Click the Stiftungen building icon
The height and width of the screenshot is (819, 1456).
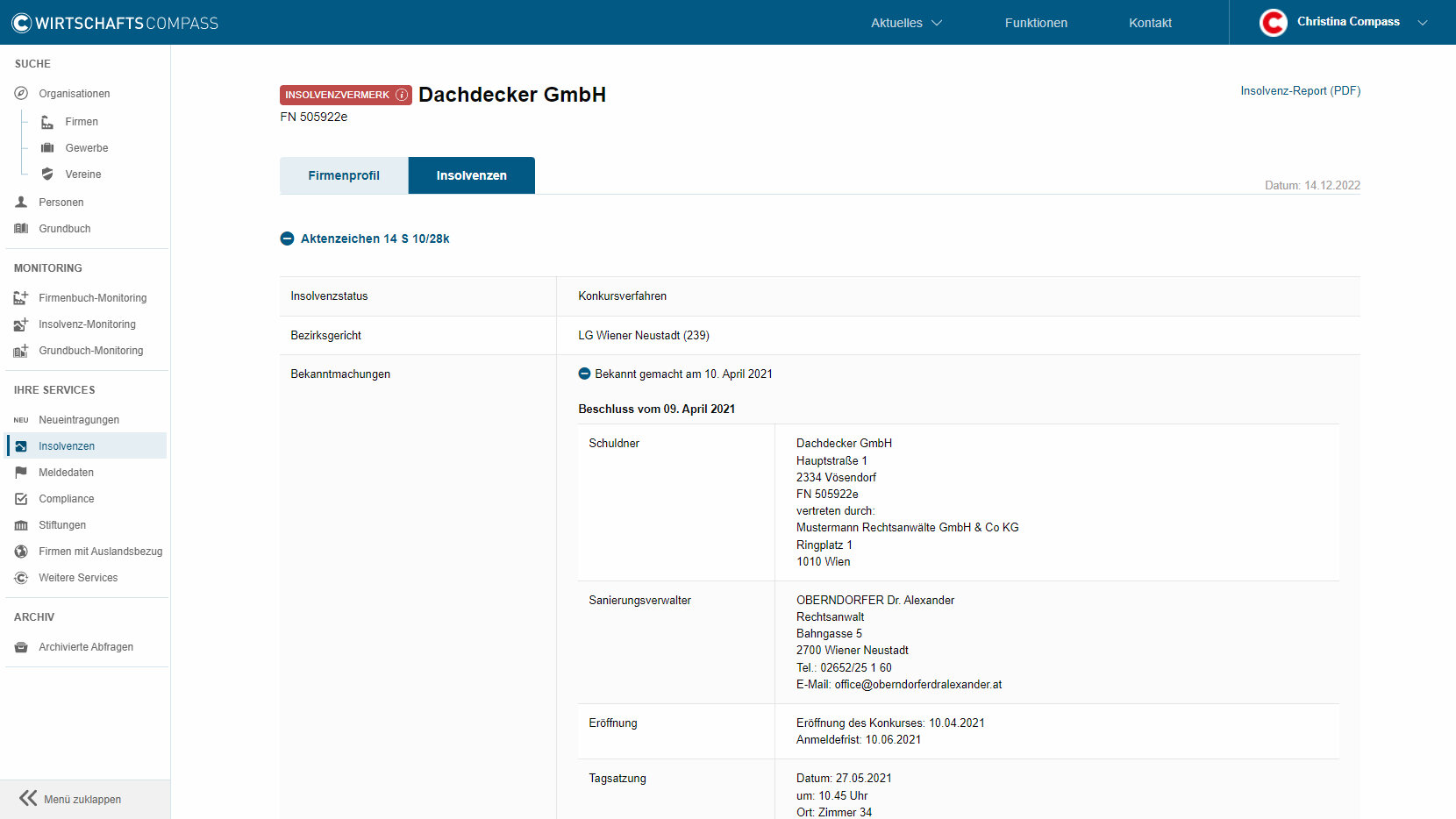point(21,525)
